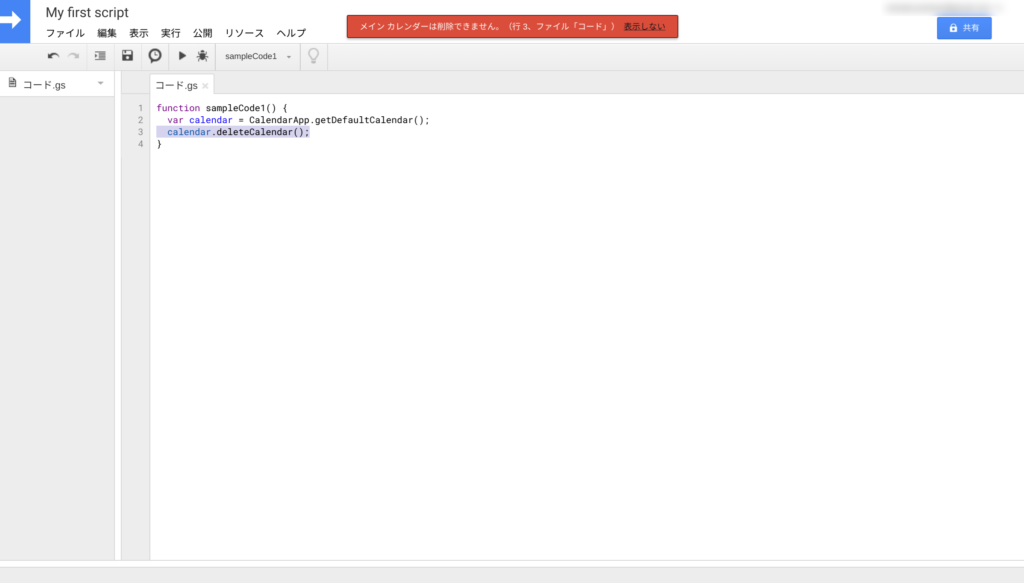The height and width of the screenshot is (583, 1024).
Task: Open the 編集 menu
Action: tap(107, 33)
